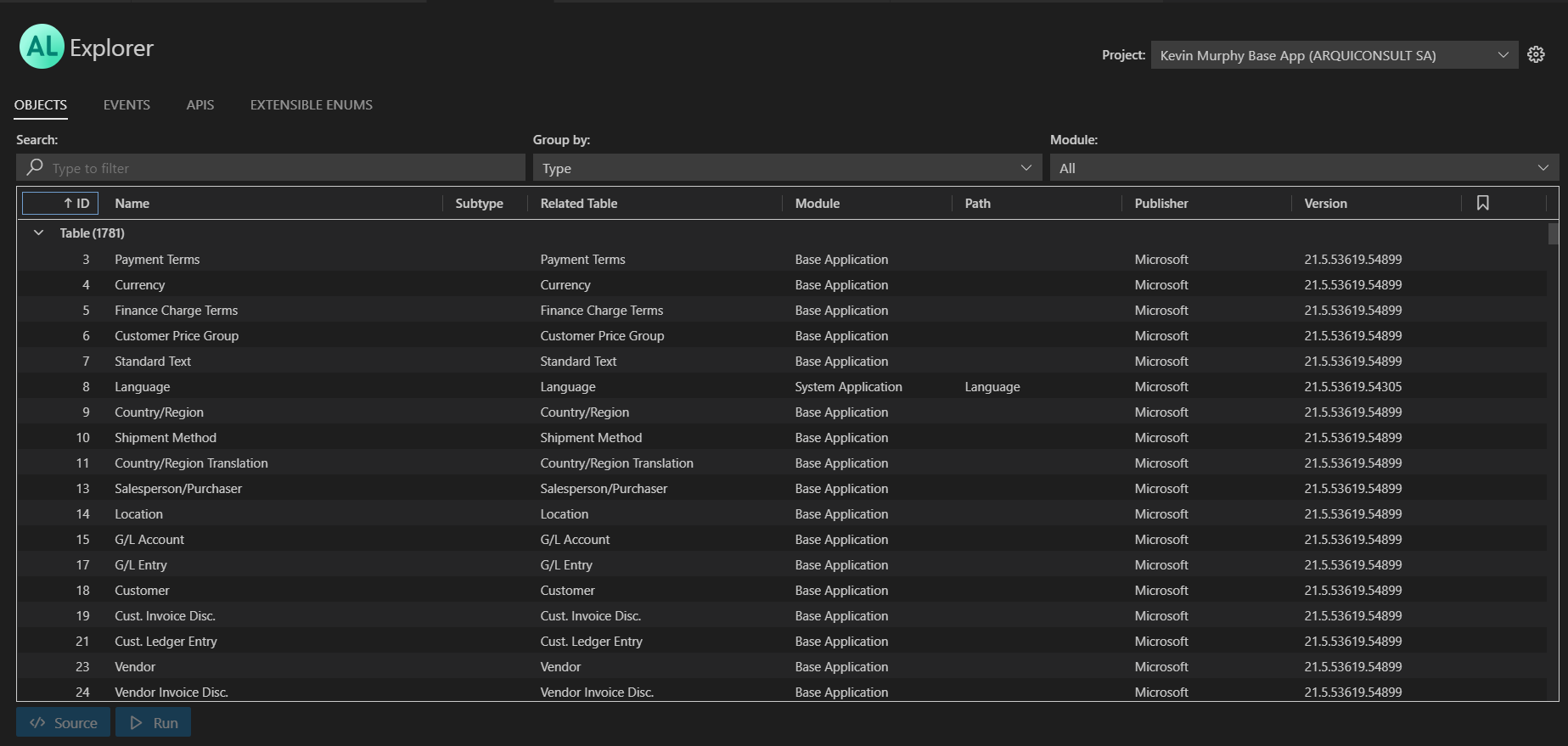Click the Run button
This screenshot has height=746, width=1568.
tap(154, 722)
